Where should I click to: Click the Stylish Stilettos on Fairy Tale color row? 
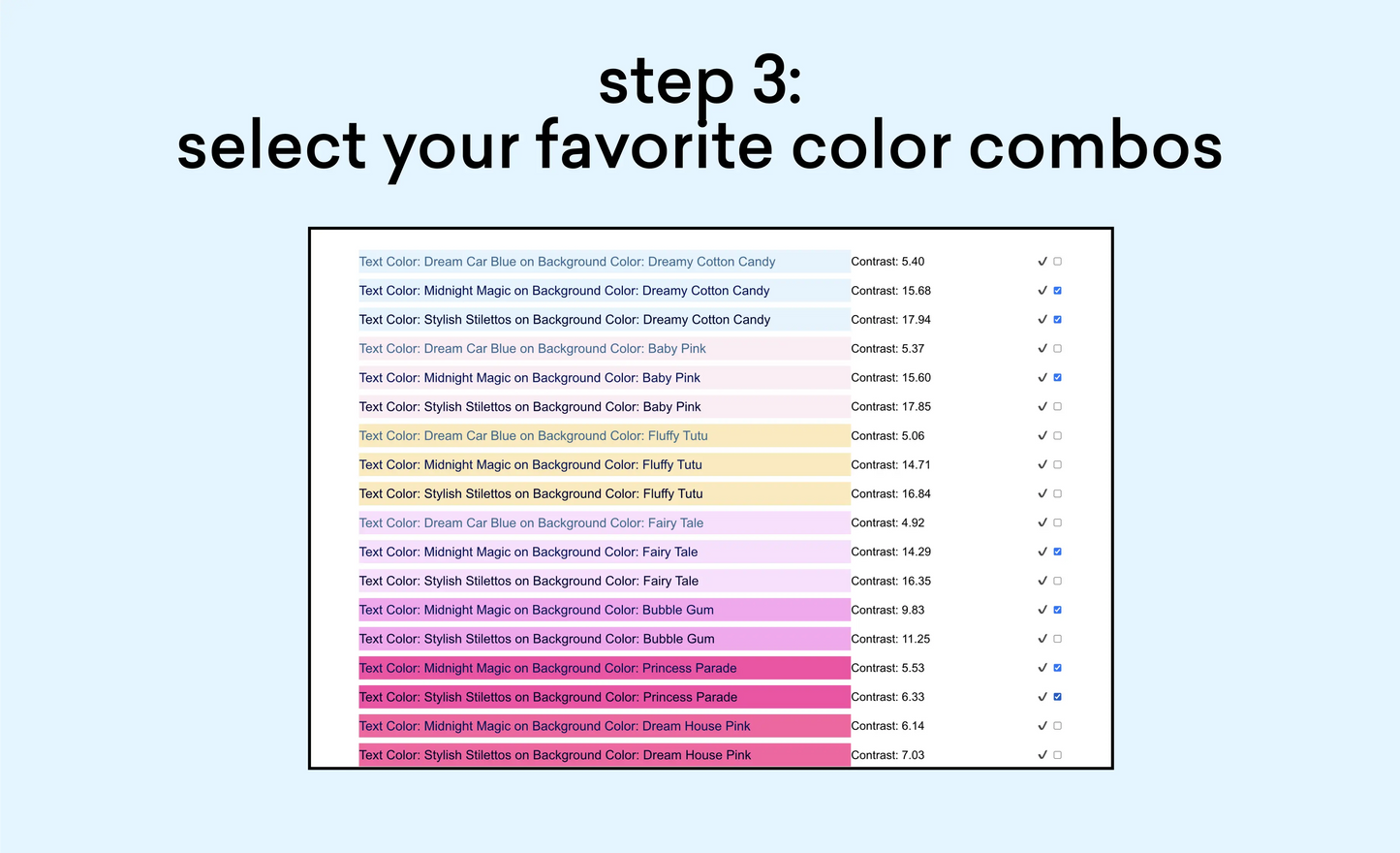point(529,581)
